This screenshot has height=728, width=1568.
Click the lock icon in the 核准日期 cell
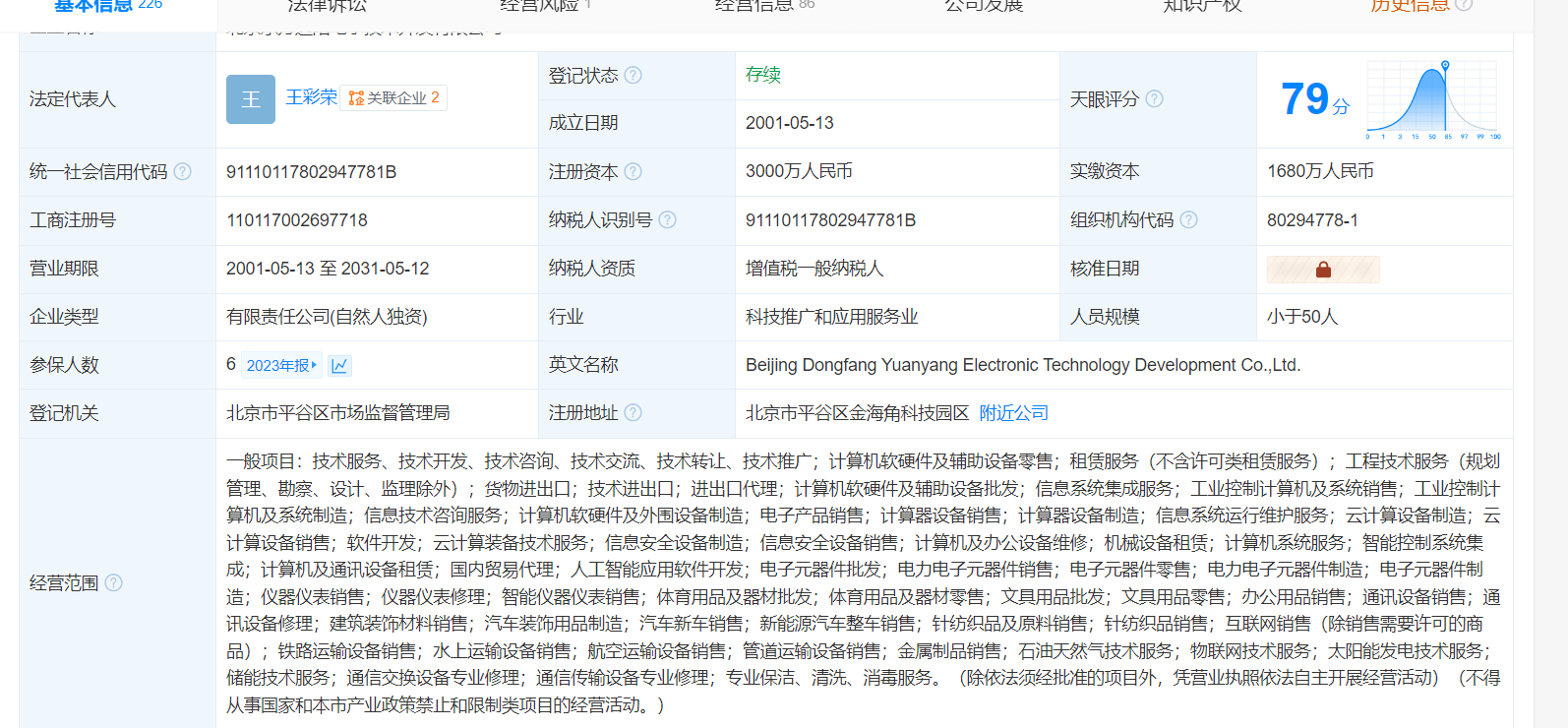coord(1323,270)
